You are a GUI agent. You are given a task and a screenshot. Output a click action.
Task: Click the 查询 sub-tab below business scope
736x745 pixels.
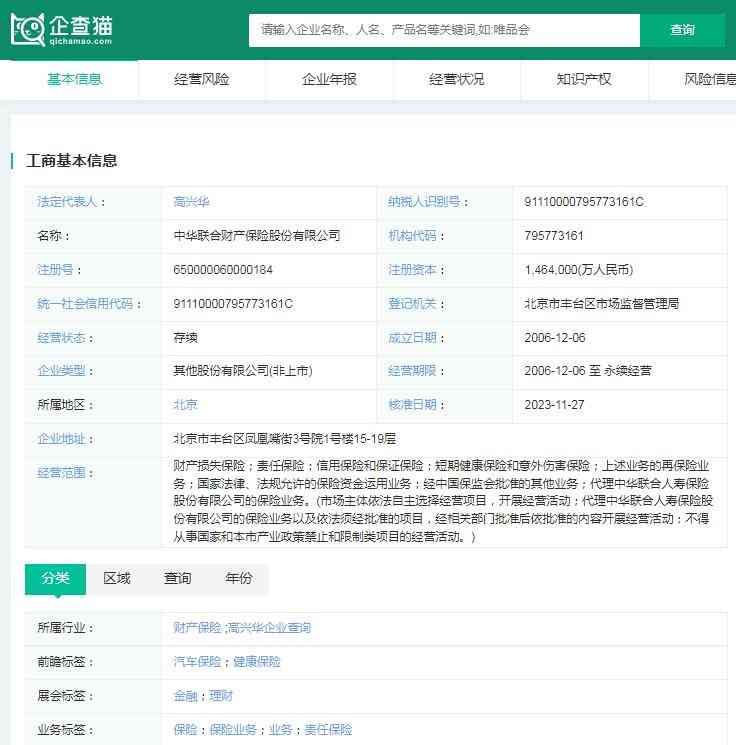click(x=178, y=578)
